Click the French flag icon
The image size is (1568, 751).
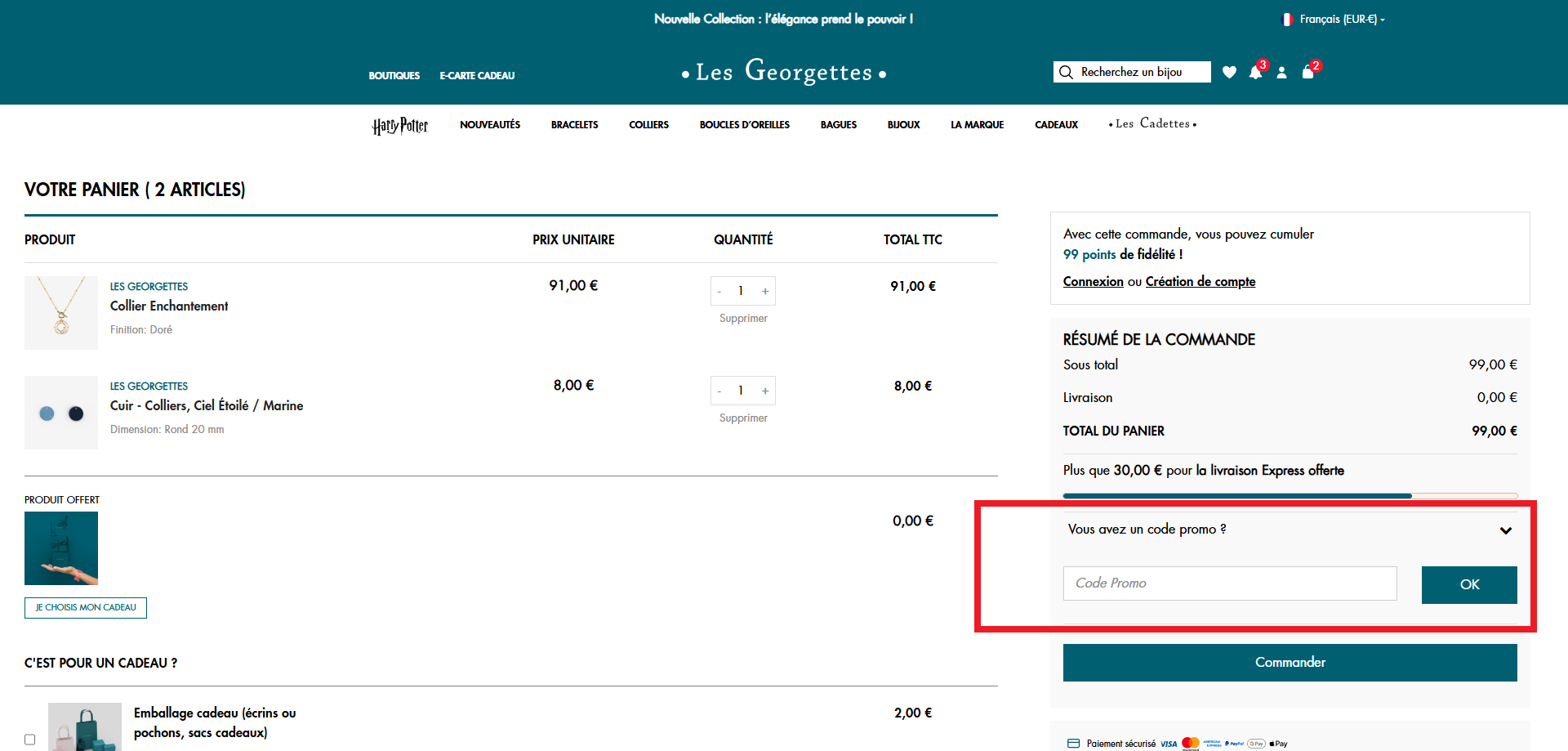coord(1287,19)
